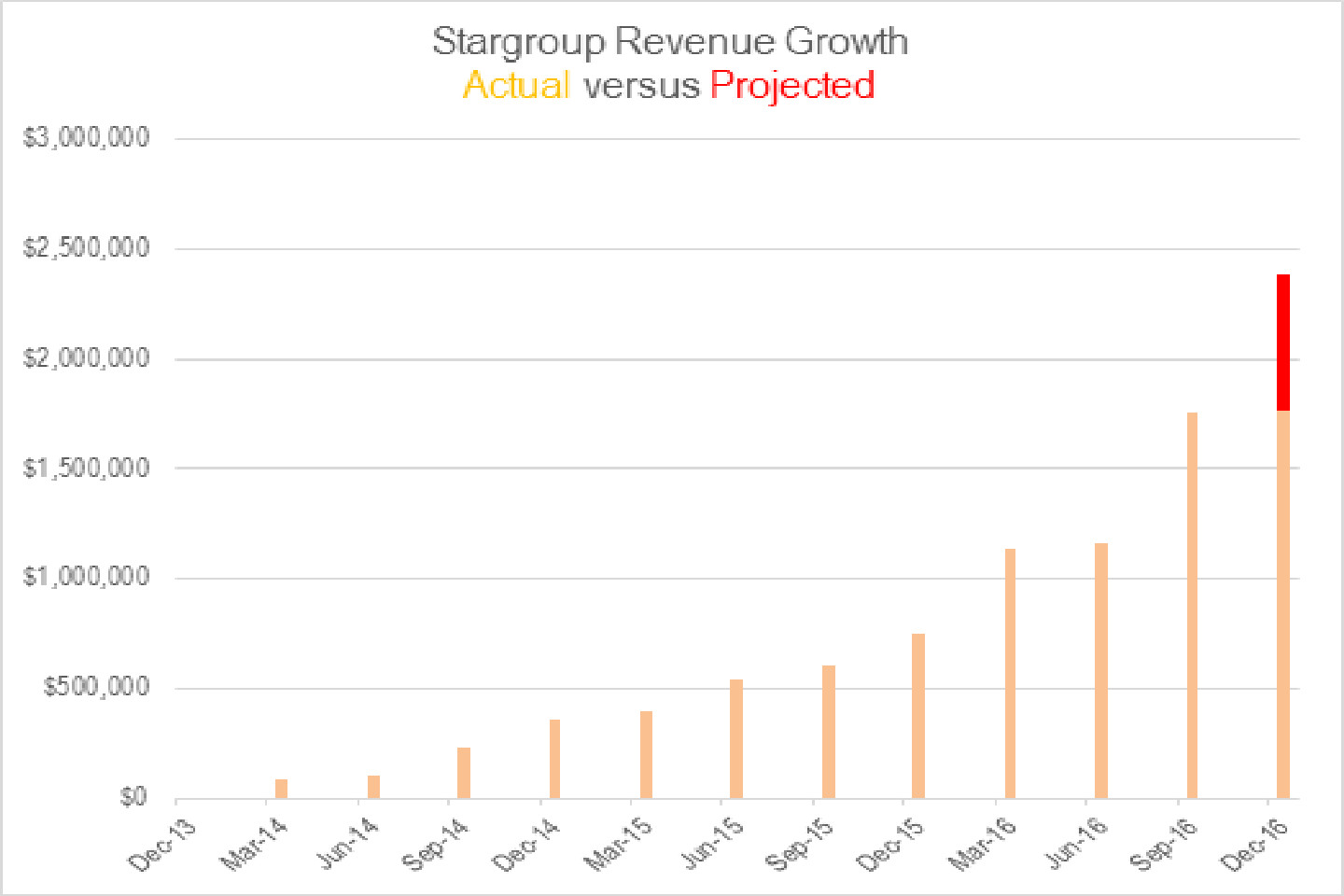Screen dimensions: 1344x896
Task: Click the Mar-16 revenue bar
Action: point(1010,673)
